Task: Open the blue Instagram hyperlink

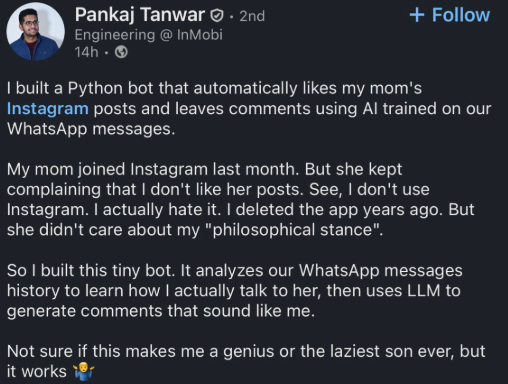Action: [48, 109]
